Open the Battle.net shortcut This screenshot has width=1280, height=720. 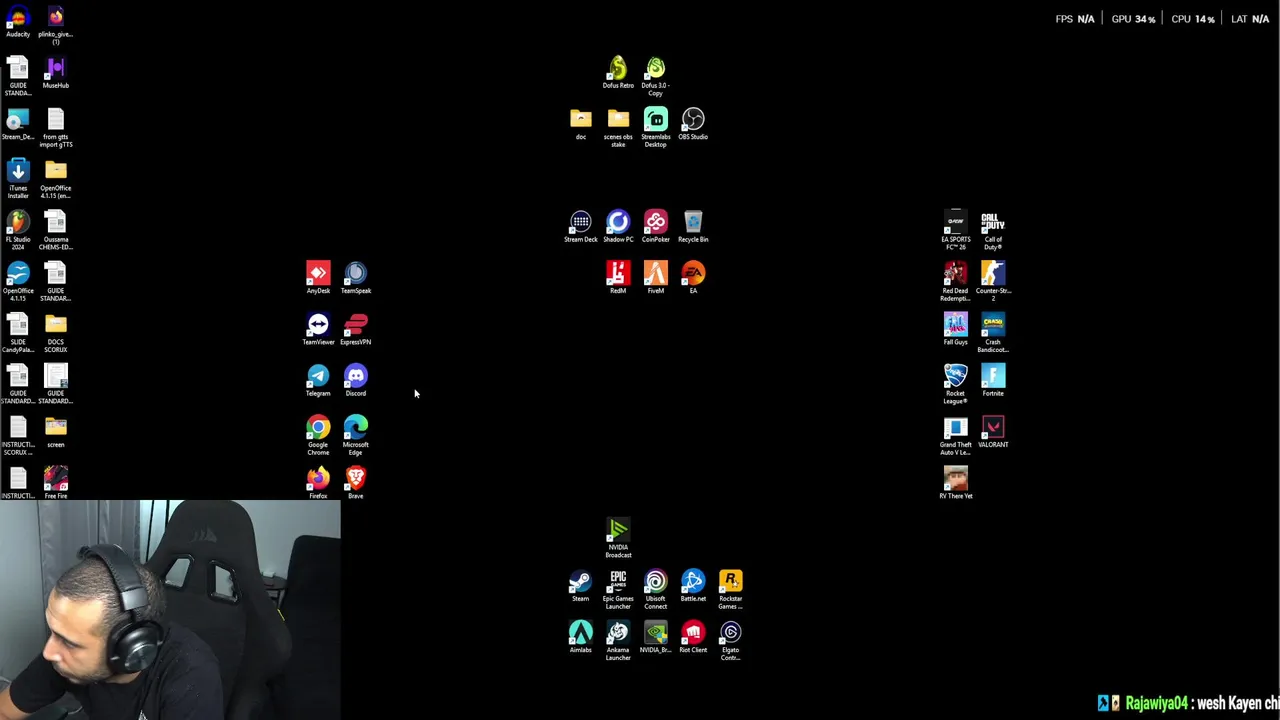[693, 586]
